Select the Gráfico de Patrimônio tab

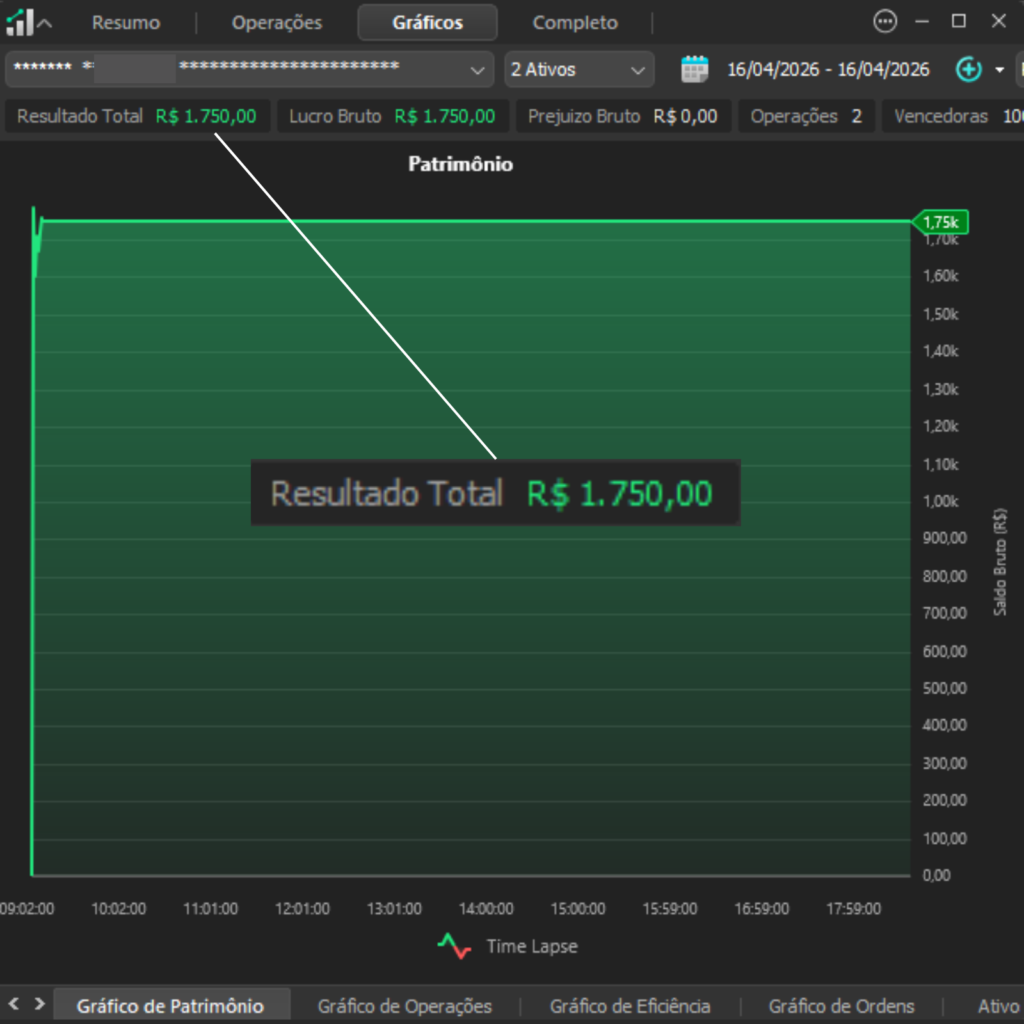pyautogui.click(x=170, y=1006)
